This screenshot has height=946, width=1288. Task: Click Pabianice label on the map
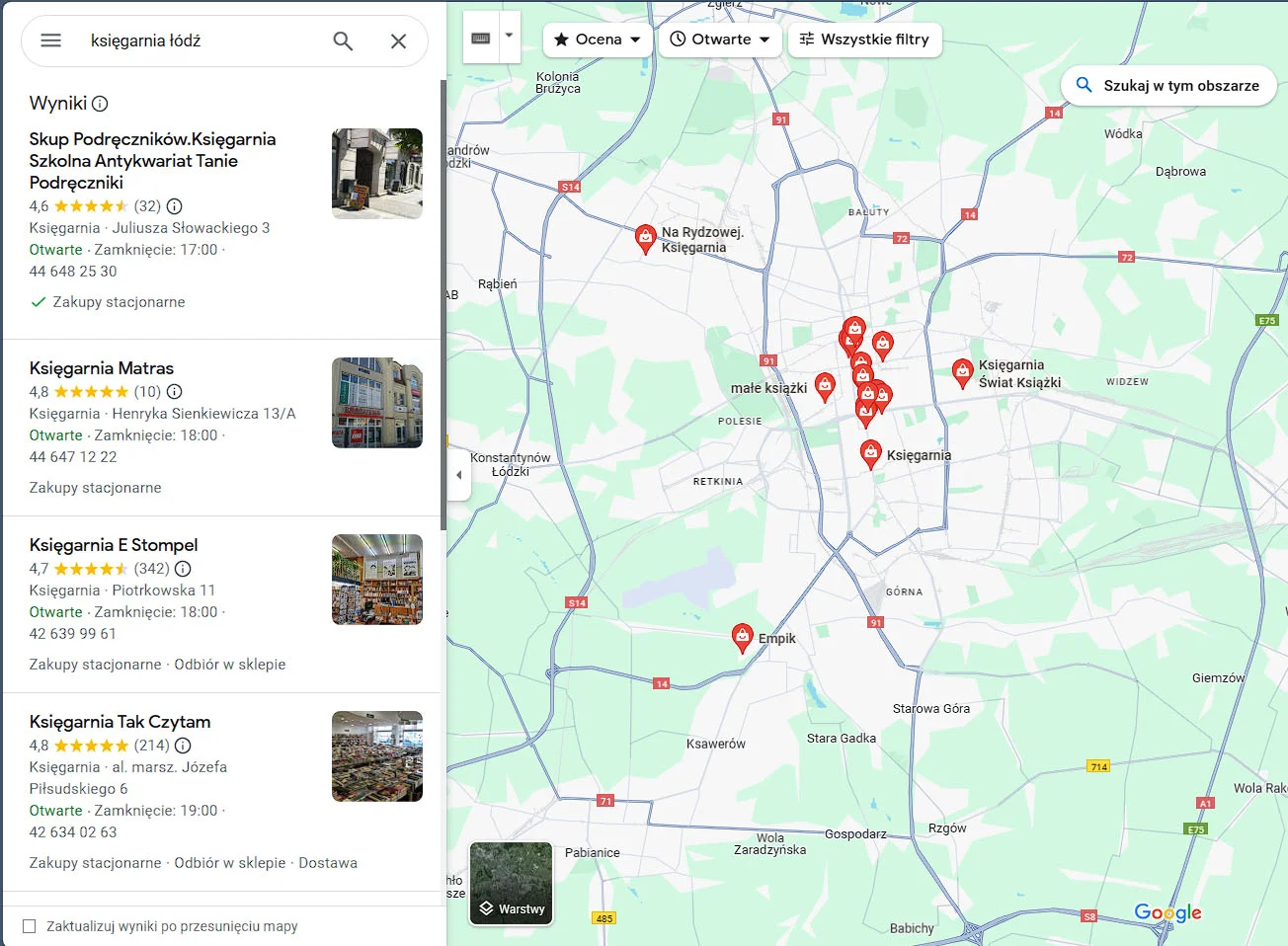pyautogui.click(x=593, y=853)
